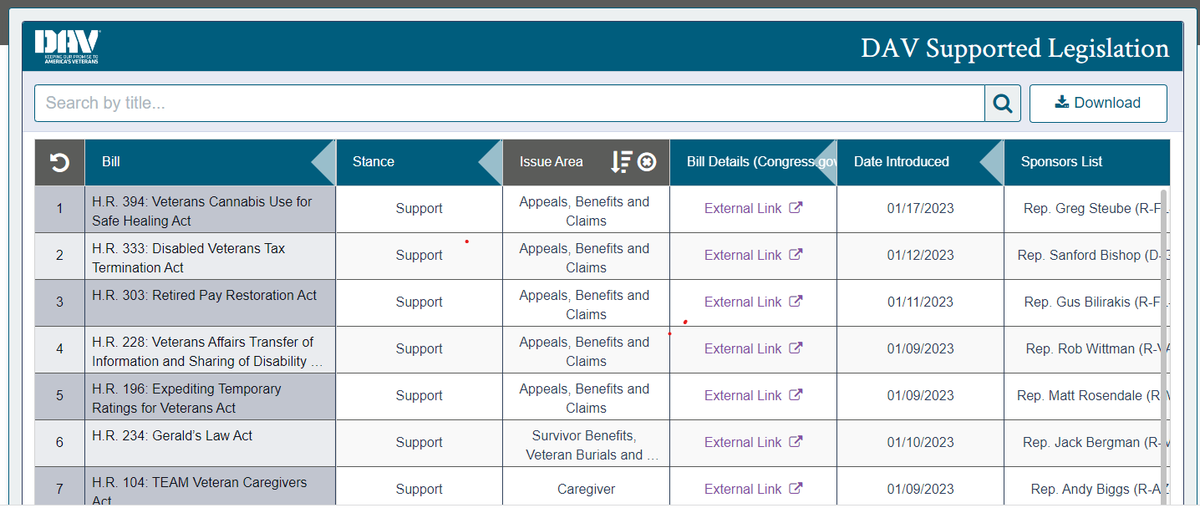Open the External Link for H.R. 303
The height and width of the screenshot is (508, 1200).
click(x=753, y=302)
